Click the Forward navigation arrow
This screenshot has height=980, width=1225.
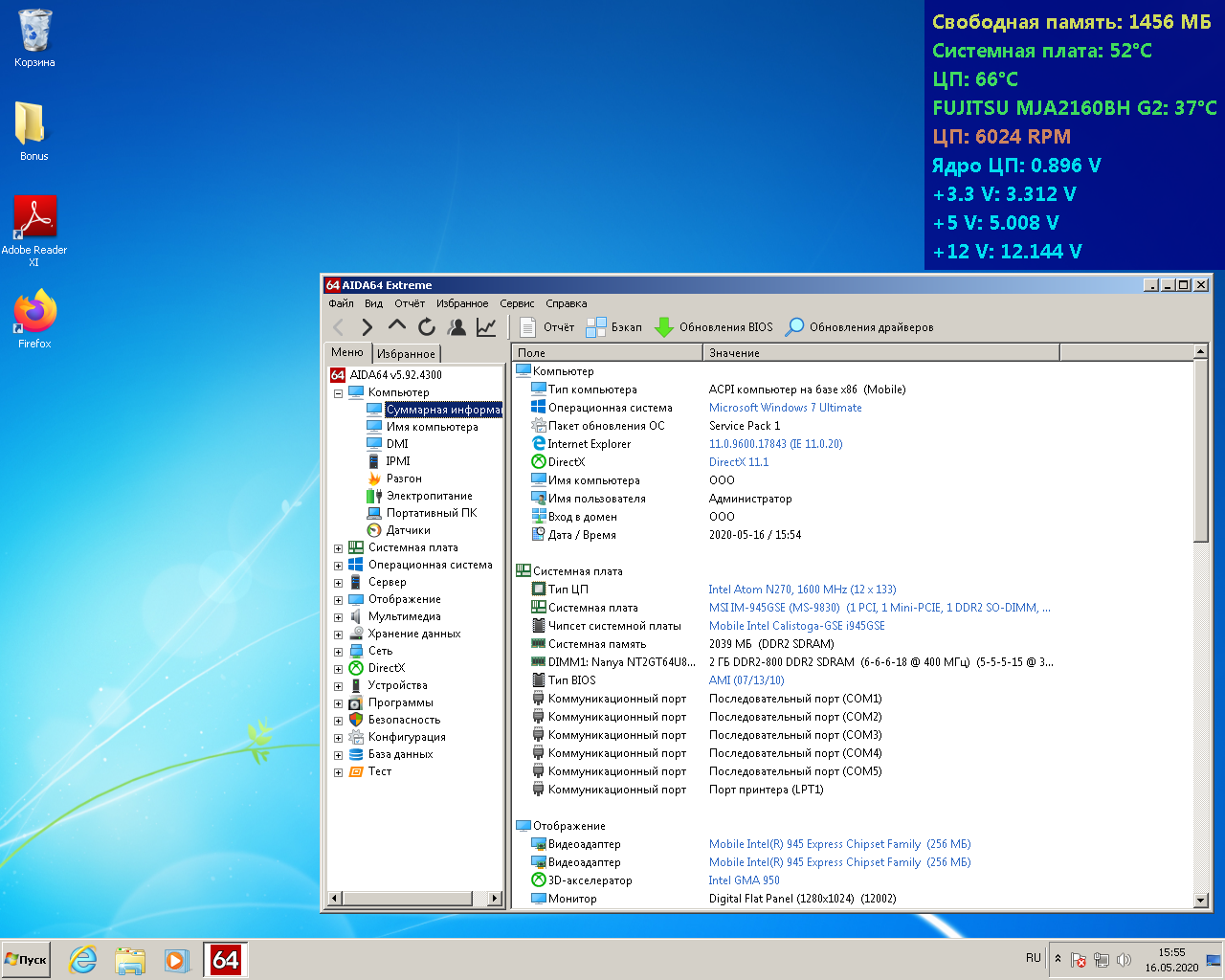[367, 327]
